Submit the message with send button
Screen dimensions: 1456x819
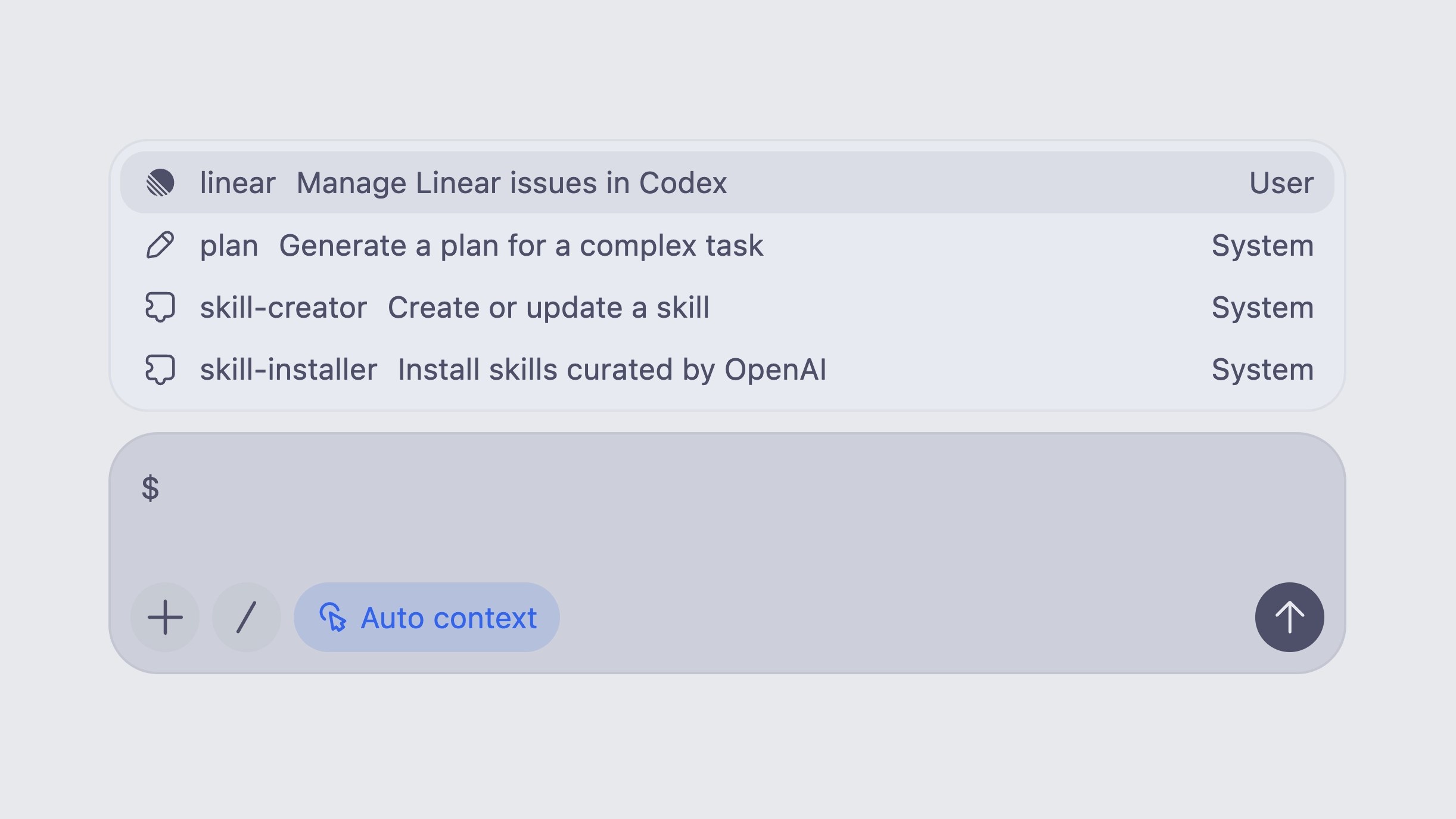pos(1289,618)
